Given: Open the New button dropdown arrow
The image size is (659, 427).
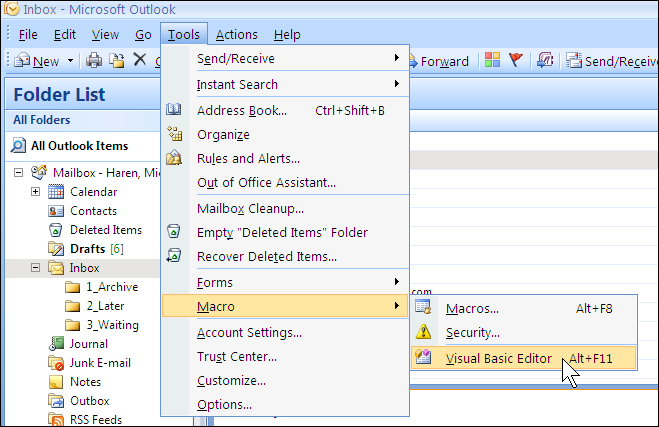Looking at the screenshot, I should [x=71, y=61].
